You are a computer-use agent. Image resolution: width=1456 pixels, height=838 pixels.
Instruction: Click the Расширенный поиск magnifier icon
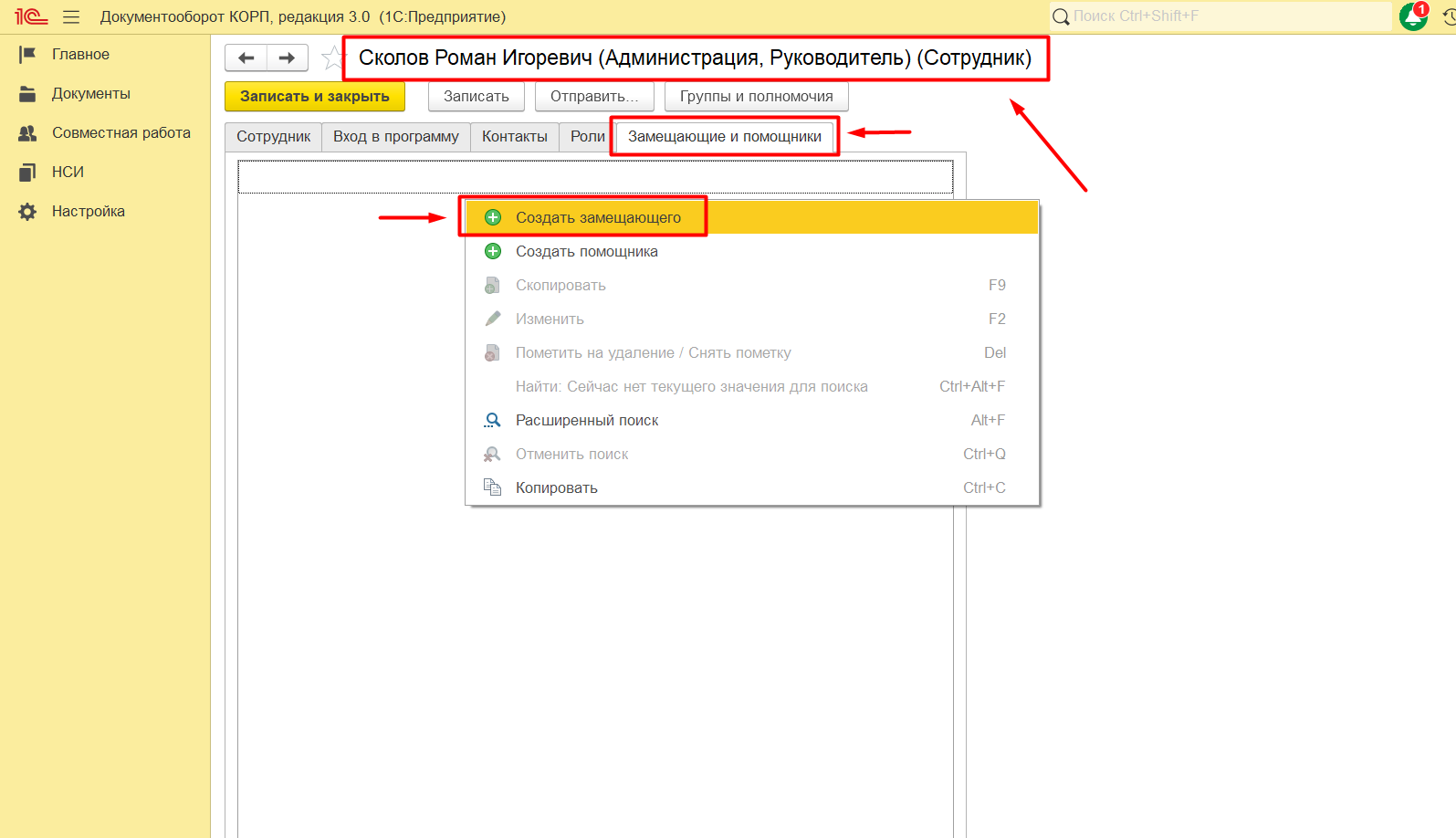click(x=493, y=420)
